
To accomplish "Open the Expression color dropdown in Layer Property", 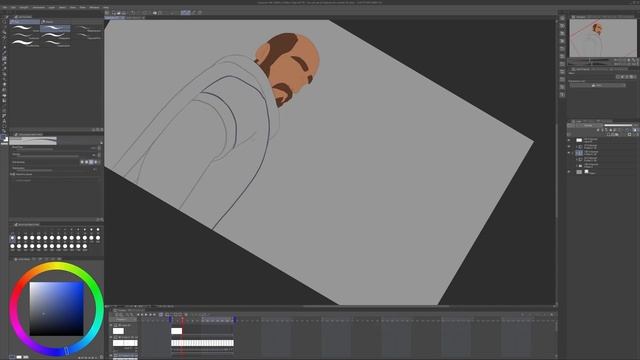I will click(x=598, y=85).
